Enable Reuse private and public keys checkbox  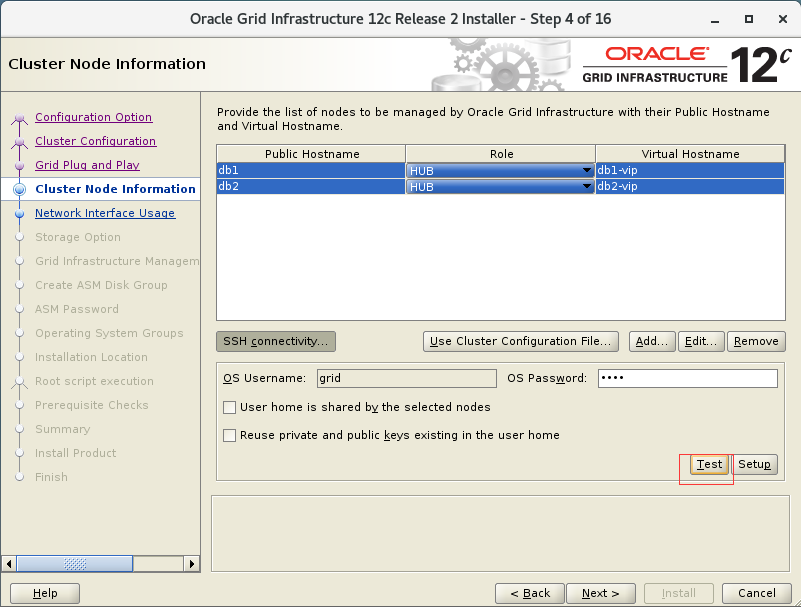(229, 435)
